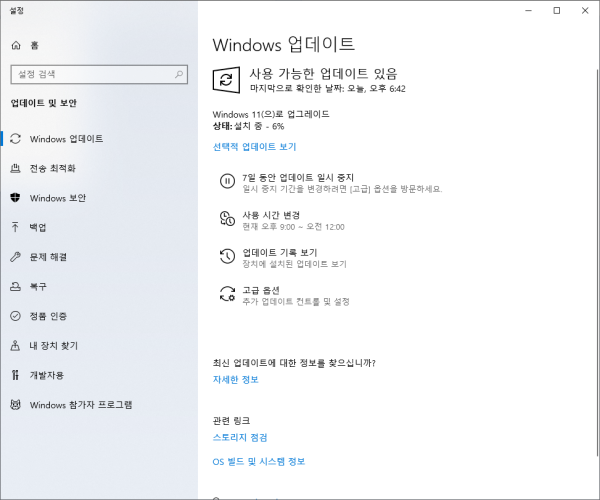This screenshot has height=500, width=600.
Task: Maximize the 설정 window
Action: 557,10
